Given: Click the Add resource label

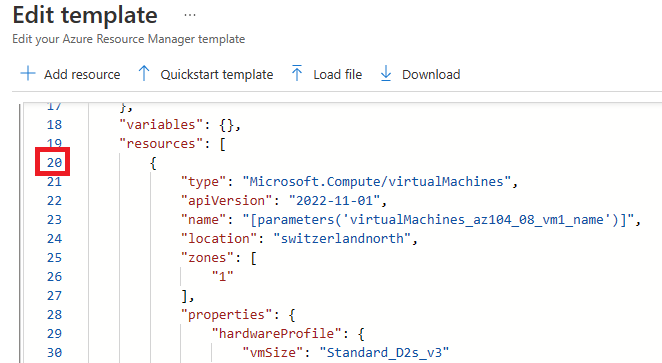Looking at the screenshot, I should [82, 74].
